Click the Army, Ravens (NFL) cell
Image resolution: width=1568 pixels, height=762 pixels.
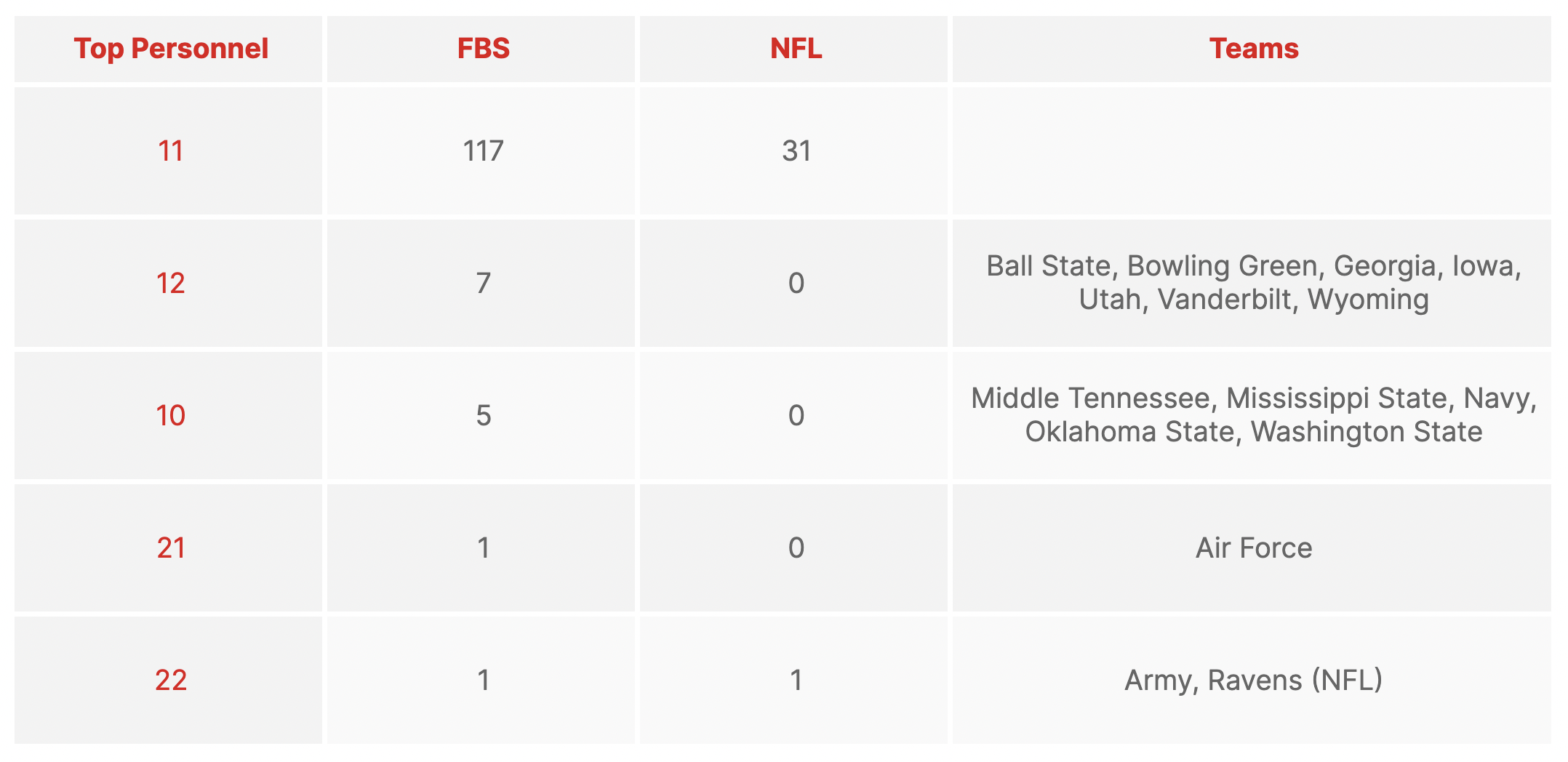point(1254,680)
